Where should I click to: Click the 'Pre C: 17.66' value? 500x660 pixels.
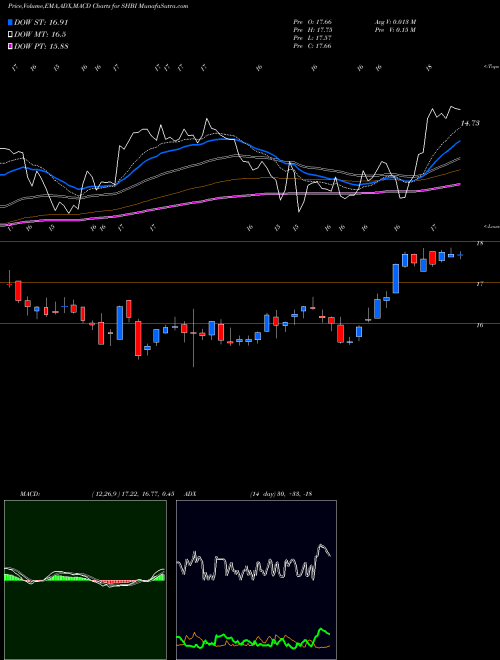pos(313,46)
